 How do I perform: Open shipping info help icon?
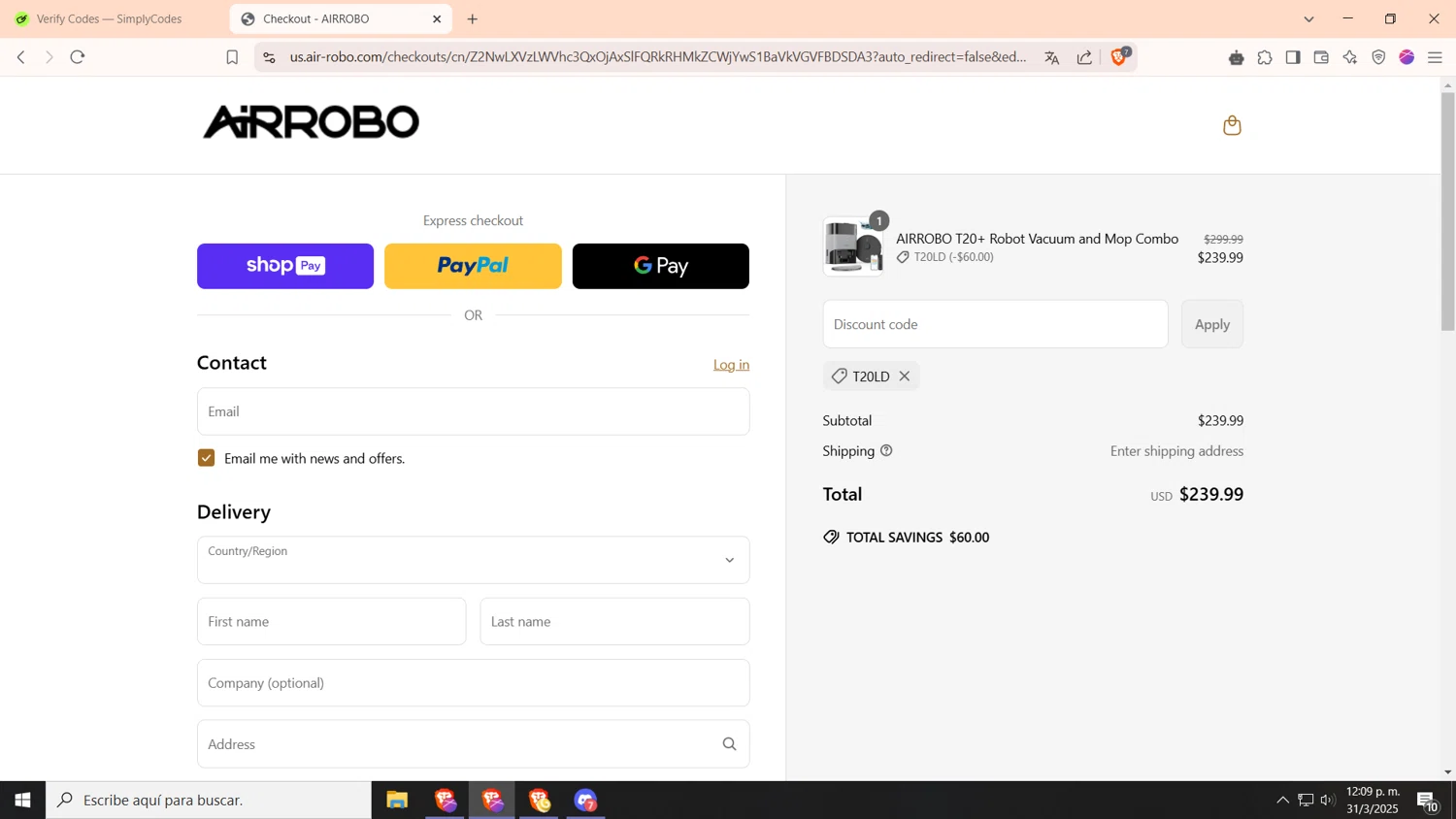pos(886,451)
